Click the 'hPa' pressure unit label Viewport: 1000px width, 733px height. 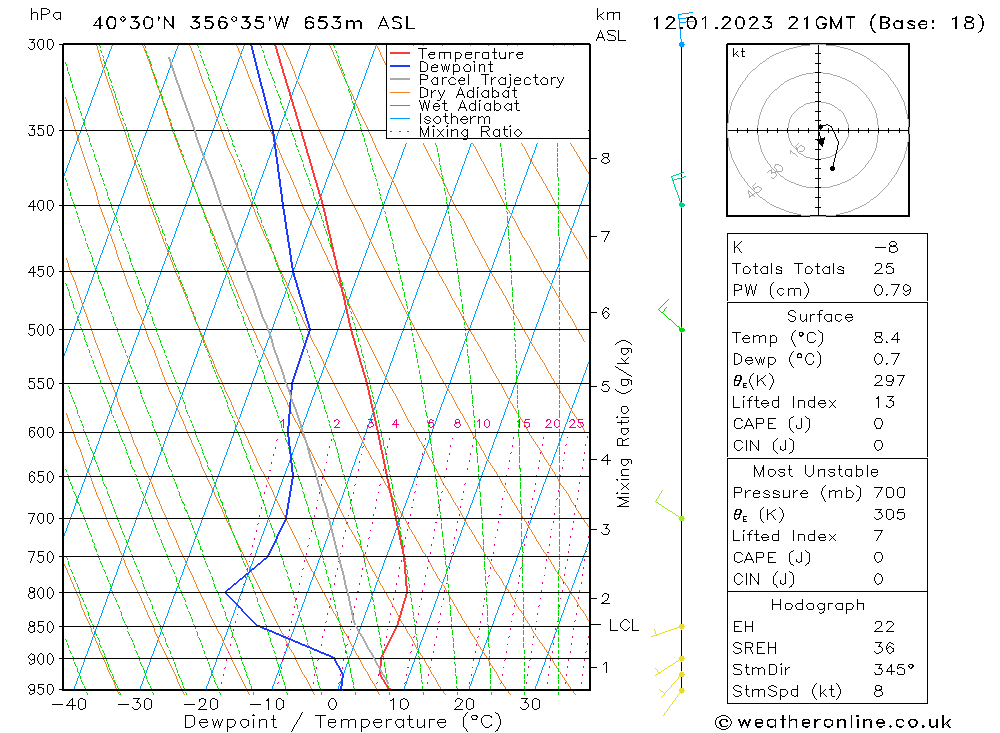[45, 15]
